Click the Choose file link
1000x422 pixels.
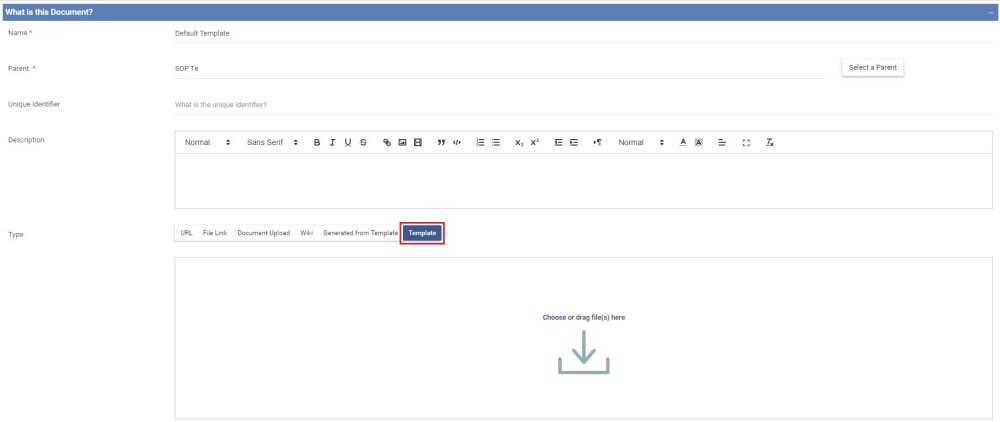[x=554, y=317]
